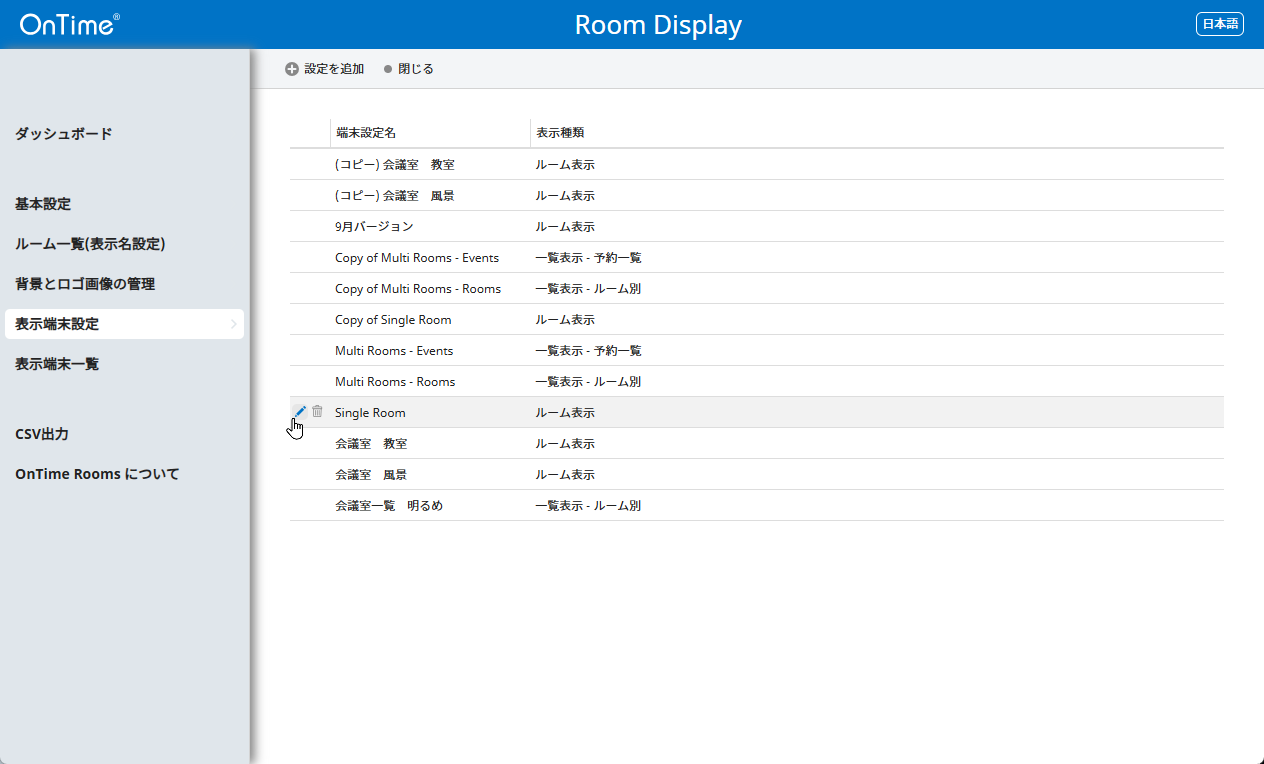Click the pencil edit icon for Single Room
The height and width of the screenshot is (764, 1264).
300,411
